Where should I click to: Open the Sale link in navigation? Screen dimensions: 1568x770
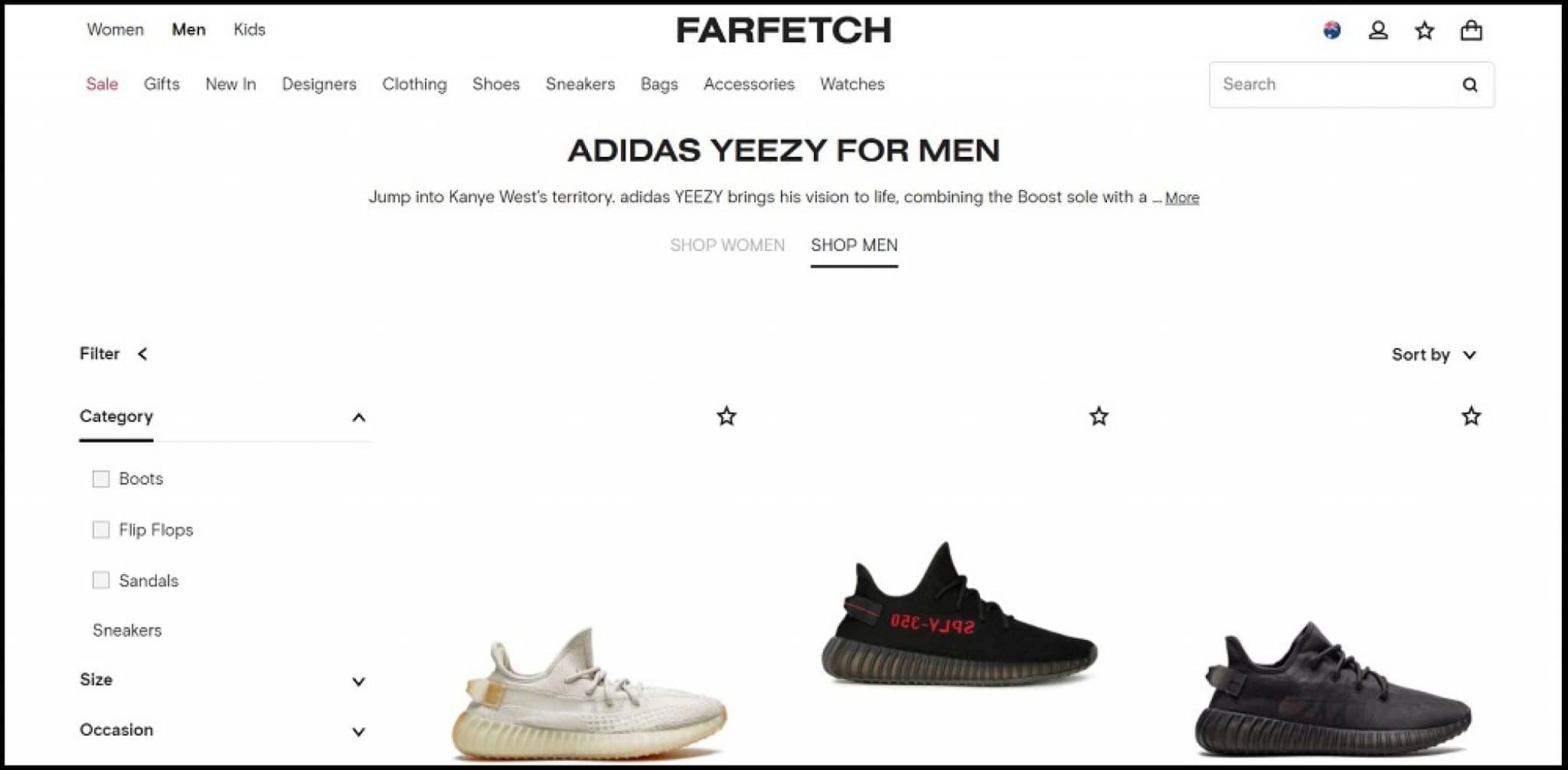click(102, 84)
